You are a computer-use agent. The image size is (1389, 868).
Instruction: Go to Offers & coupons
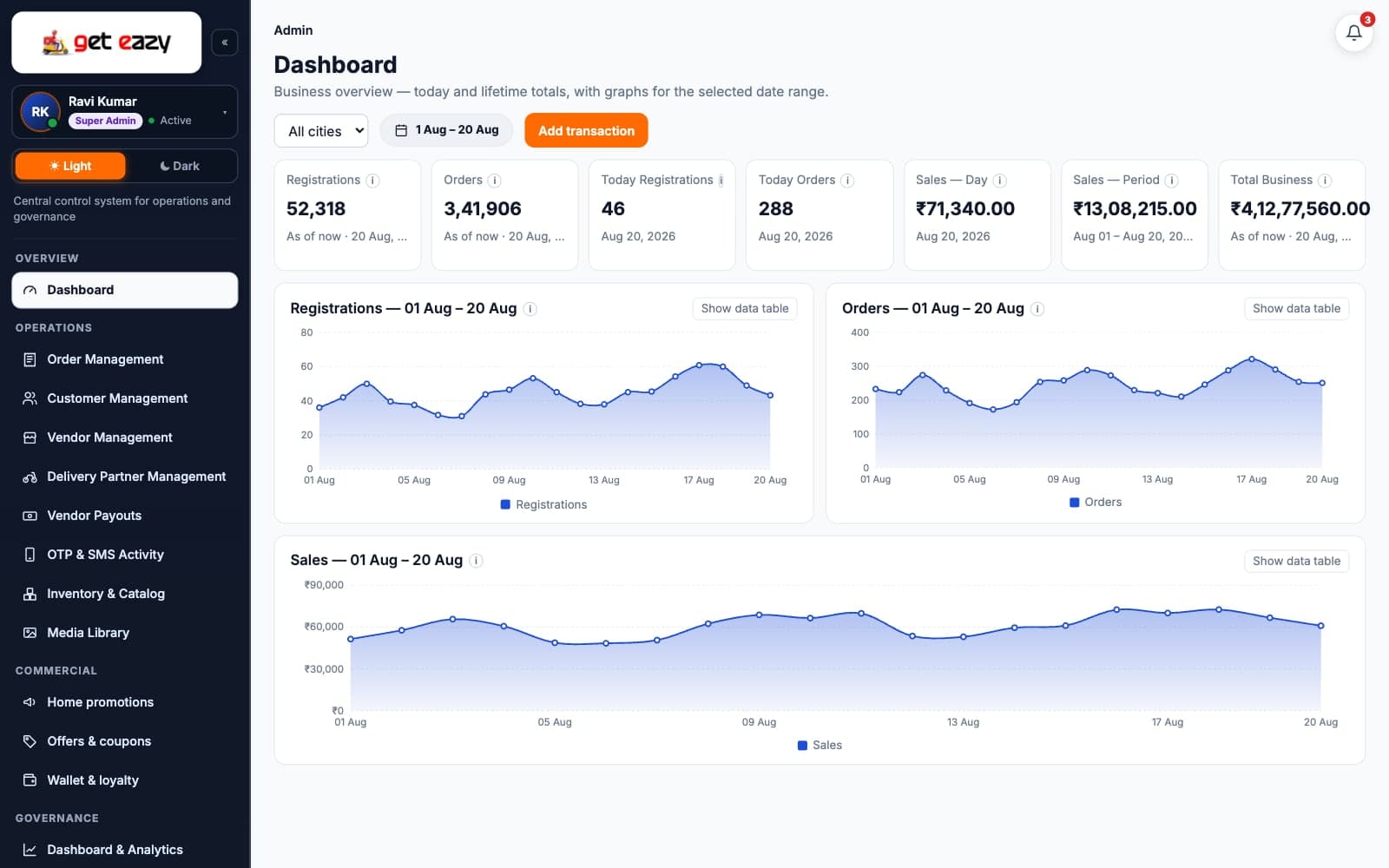(124, 741)
